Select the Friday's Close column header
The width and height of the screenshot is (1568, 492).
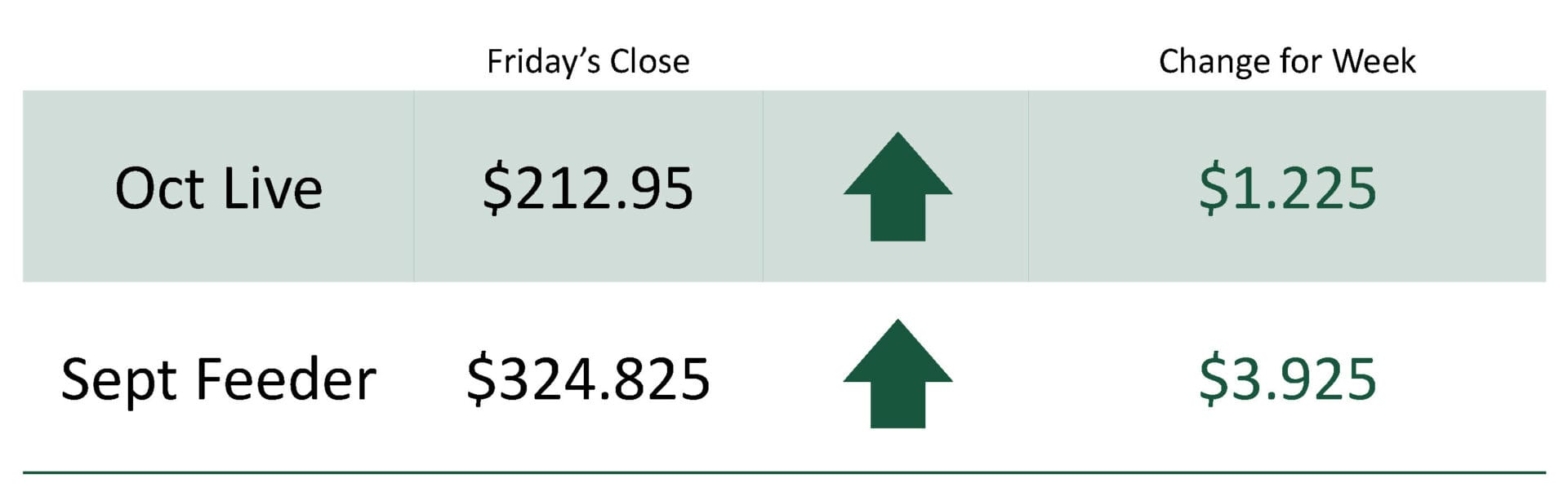pyautogui.click(x=588, y=62)
